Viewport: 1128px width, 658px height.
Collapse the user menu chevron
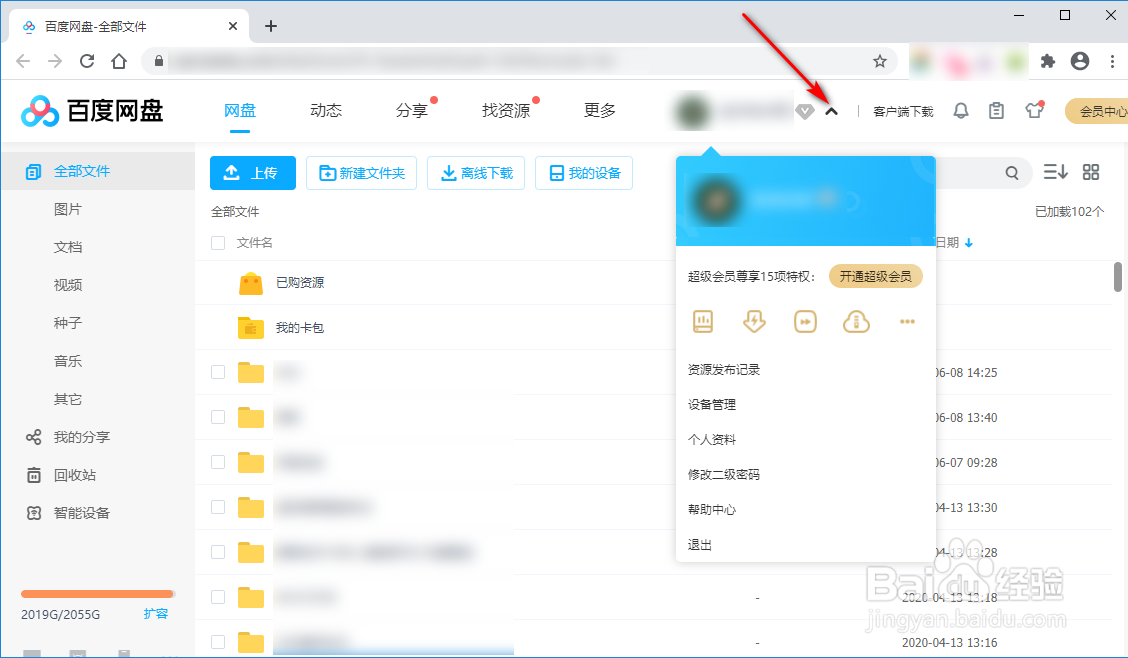832,111
